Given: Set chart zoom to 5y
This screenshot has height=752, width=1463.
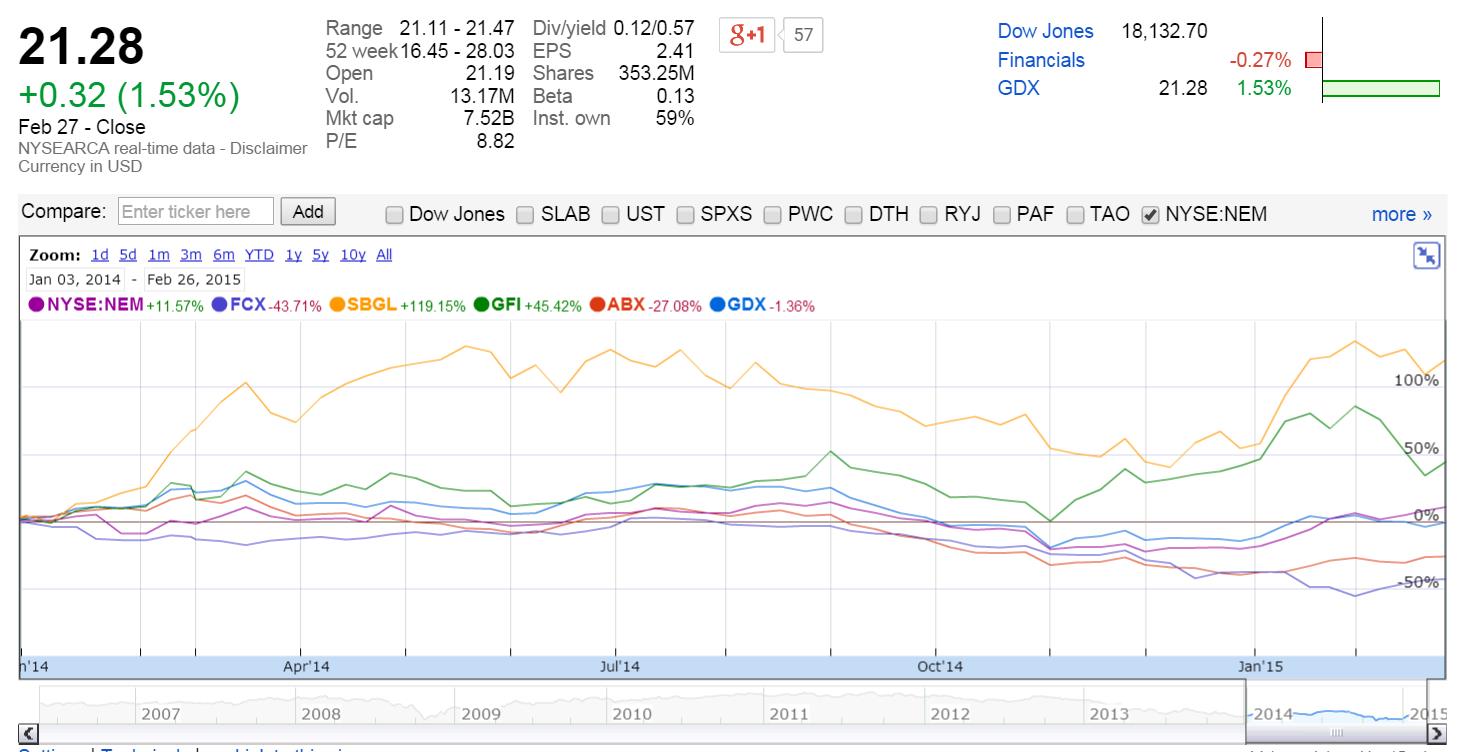Looking at the screenshot, I should coord(321,255).
